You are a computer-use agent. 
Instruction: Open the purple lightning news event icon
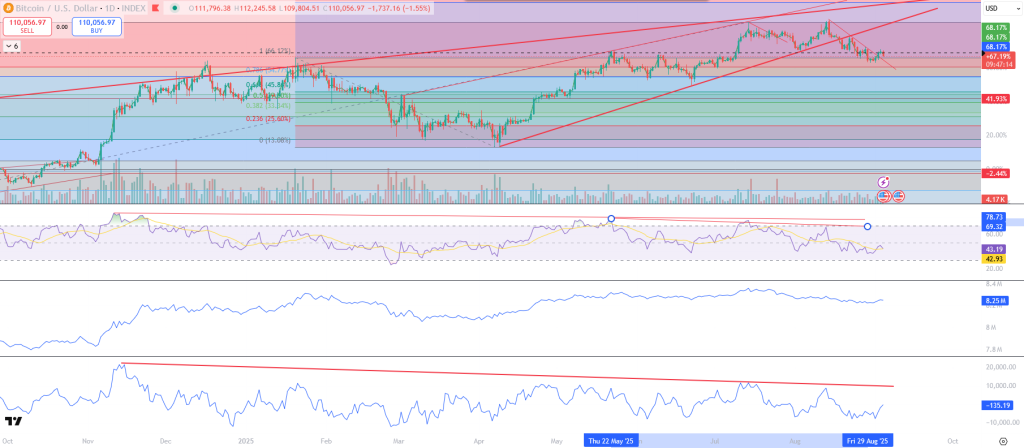click(884, 182)
